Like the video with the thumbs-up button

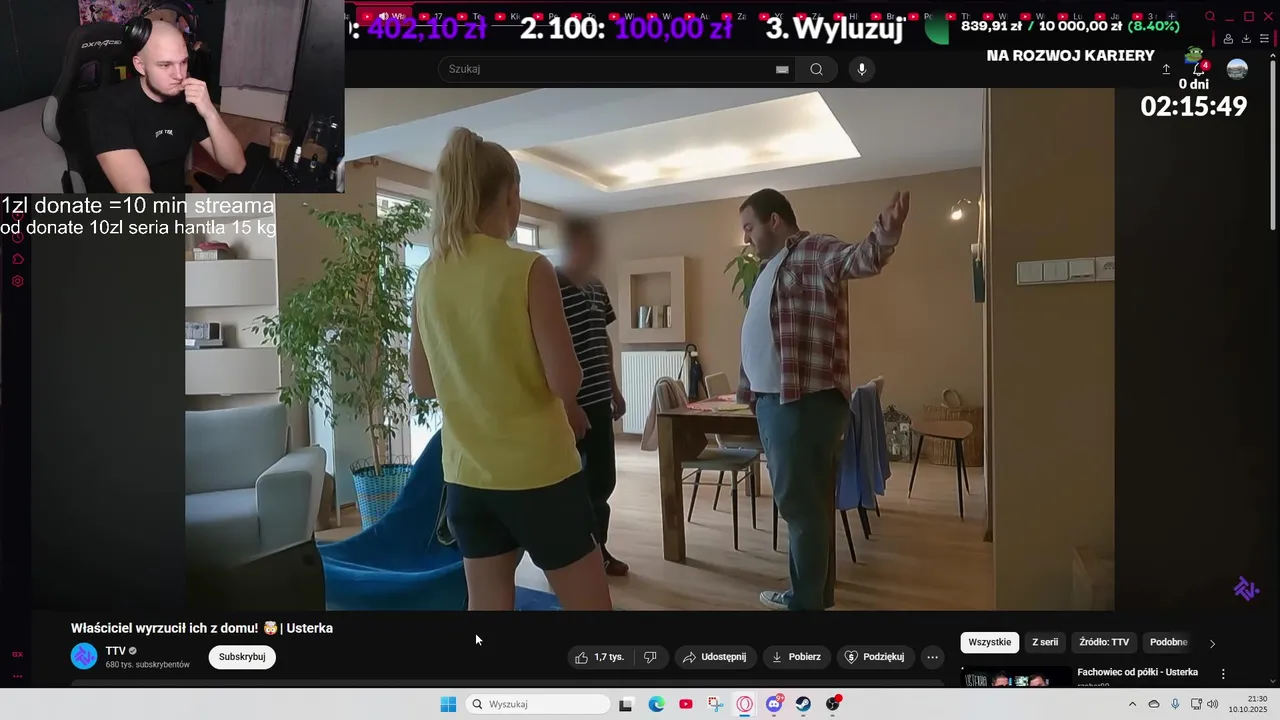599,657
